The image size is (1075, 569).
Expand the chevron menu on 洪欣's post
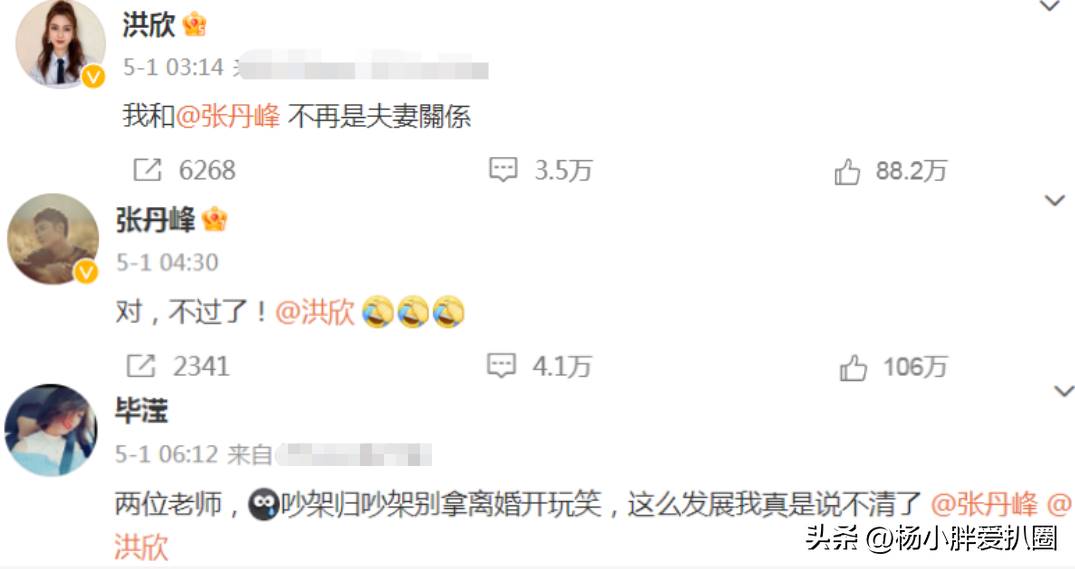point(1050,7)
